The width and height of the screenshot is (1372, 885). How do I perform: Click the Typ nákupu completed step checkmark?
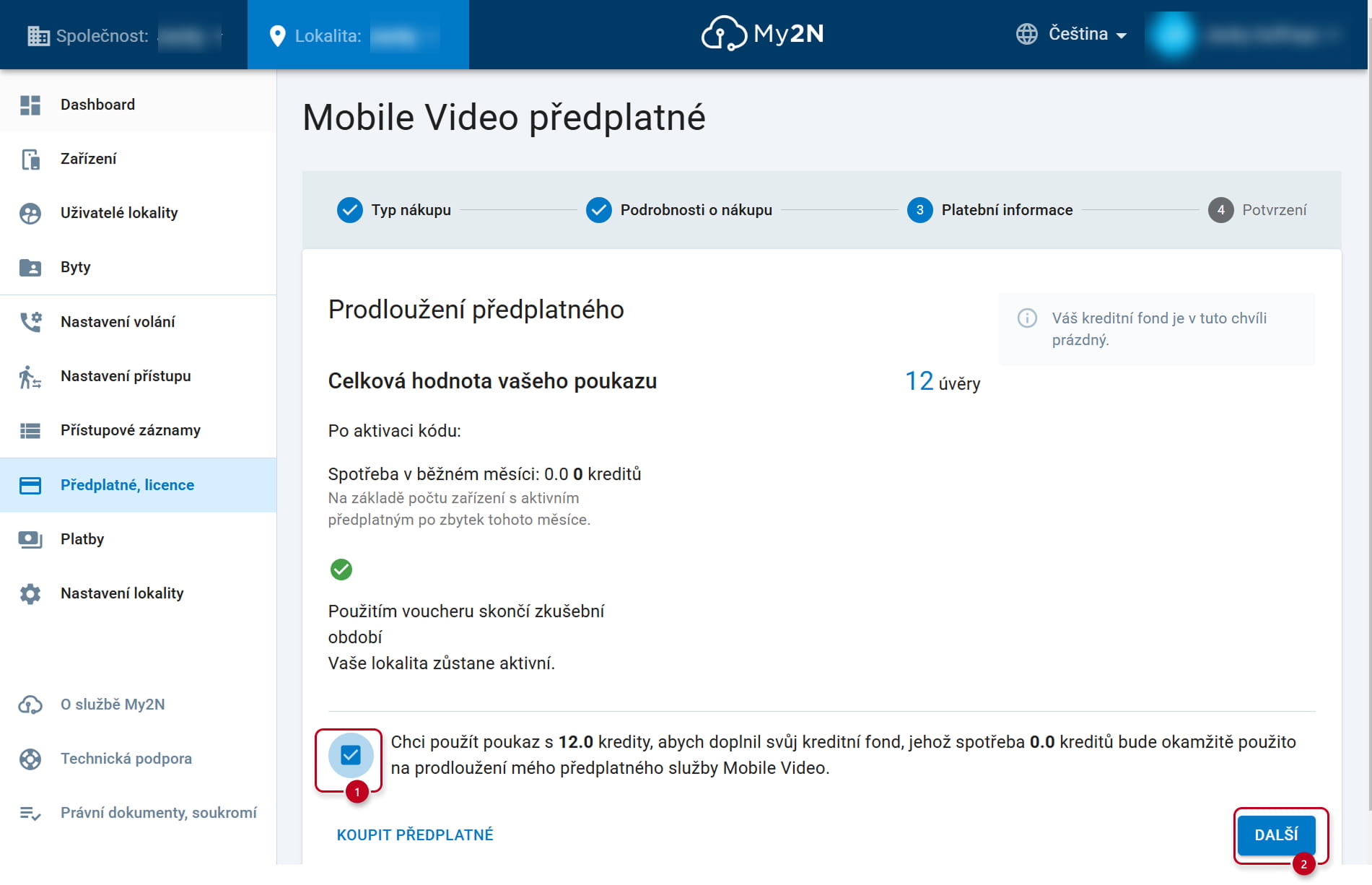point(350,210)
